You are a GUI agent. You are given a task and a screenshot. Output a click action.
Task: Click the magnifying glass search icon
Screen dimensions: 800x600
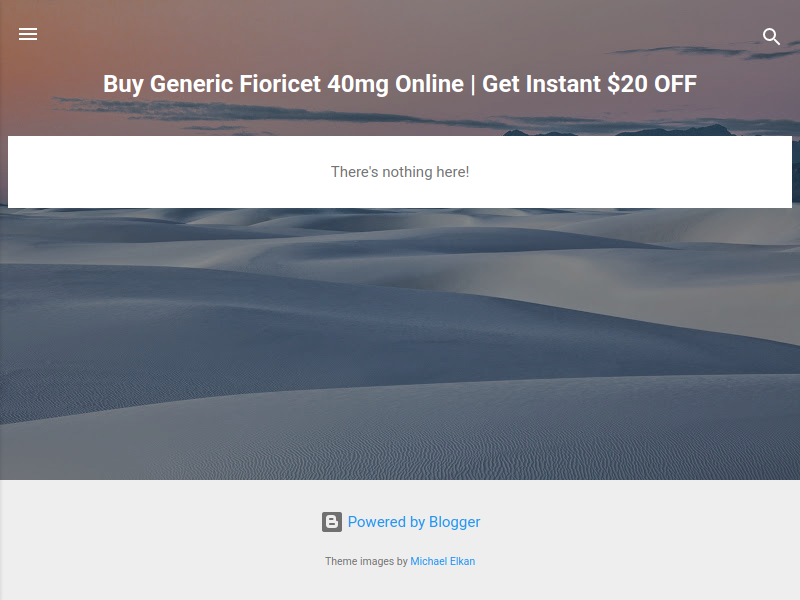(x=771, y=36)
